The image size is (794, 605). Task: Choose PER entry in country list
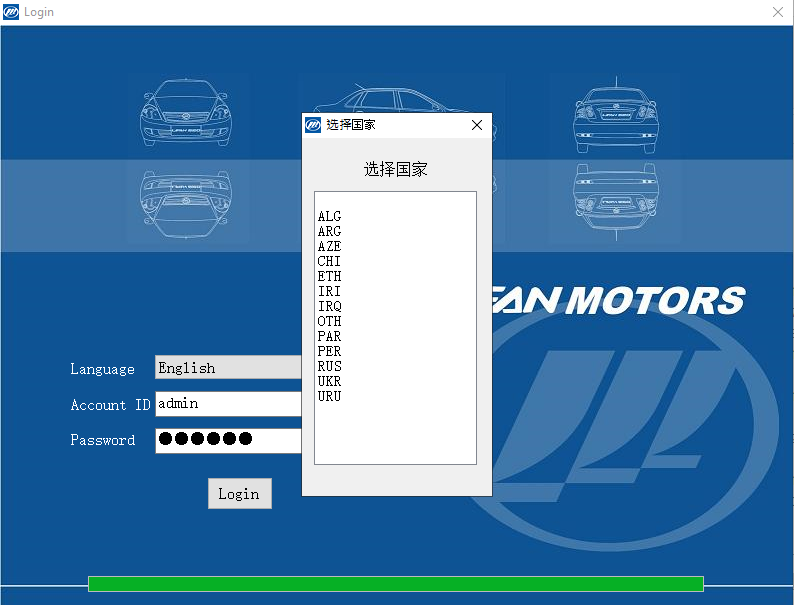329,351
